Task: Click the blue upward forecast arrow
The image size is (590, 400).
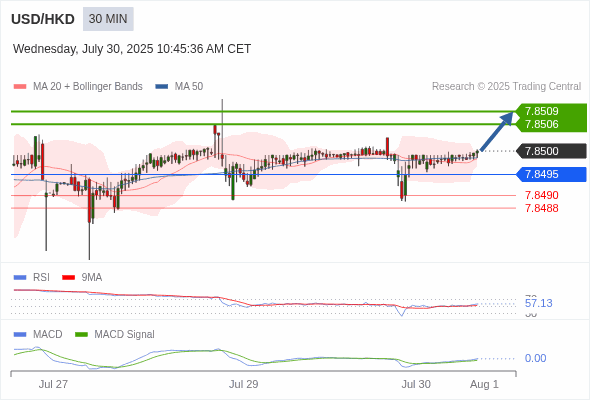Action: [497, 131]
